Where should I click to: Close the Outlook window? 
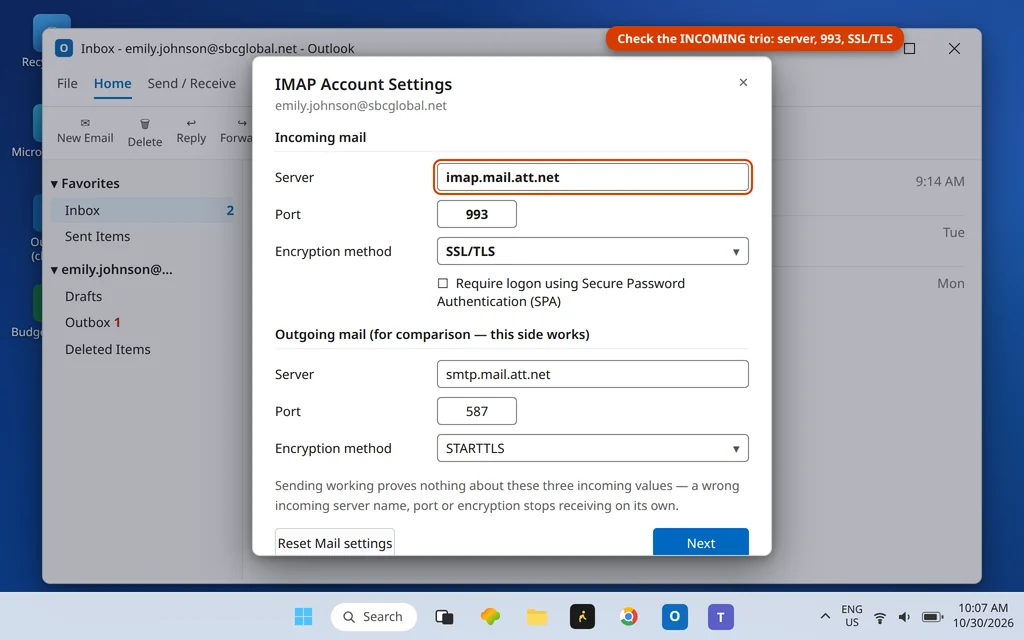click(x=954, y=48)
